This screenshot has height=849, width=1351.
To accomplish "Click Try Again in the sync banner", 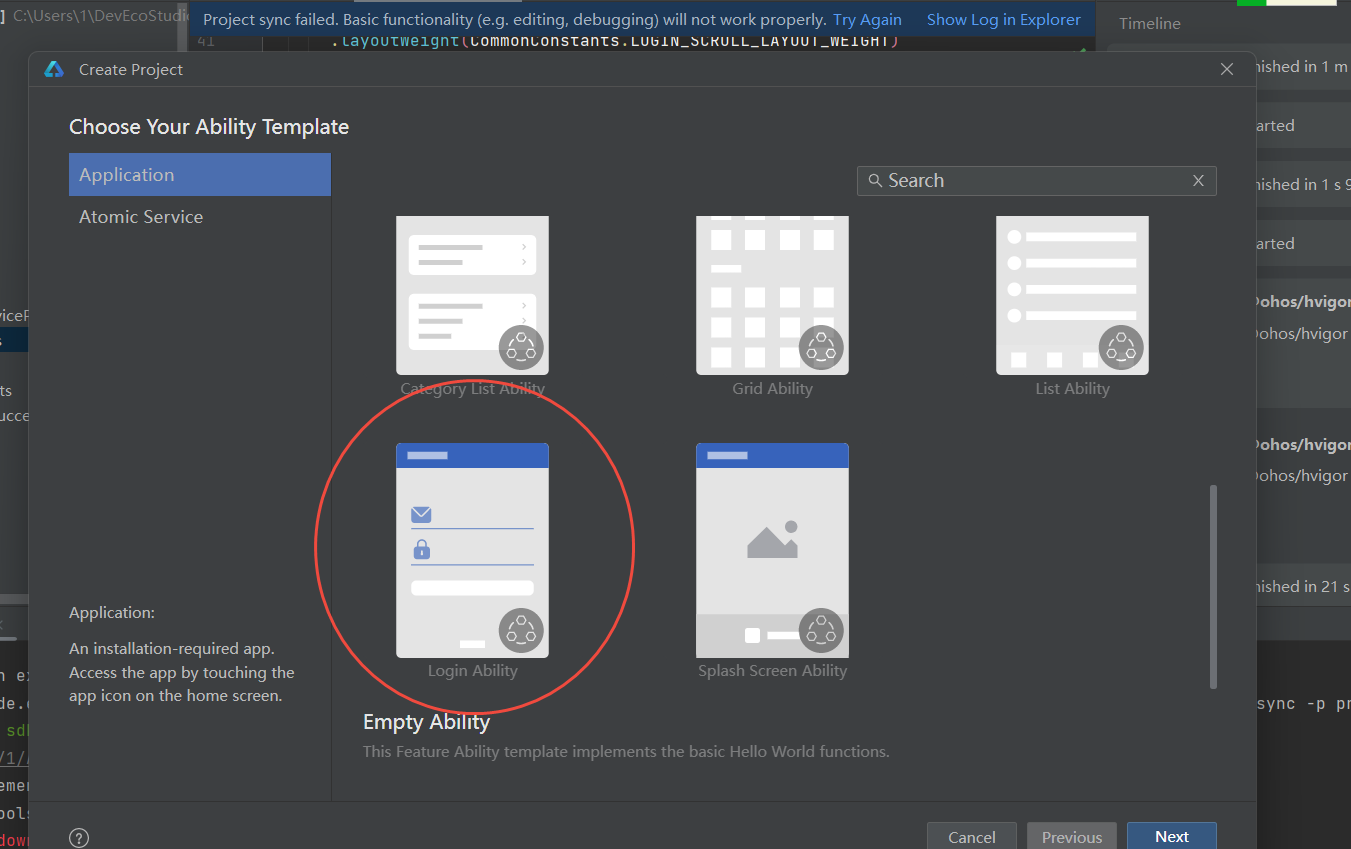I will point(867,20).
